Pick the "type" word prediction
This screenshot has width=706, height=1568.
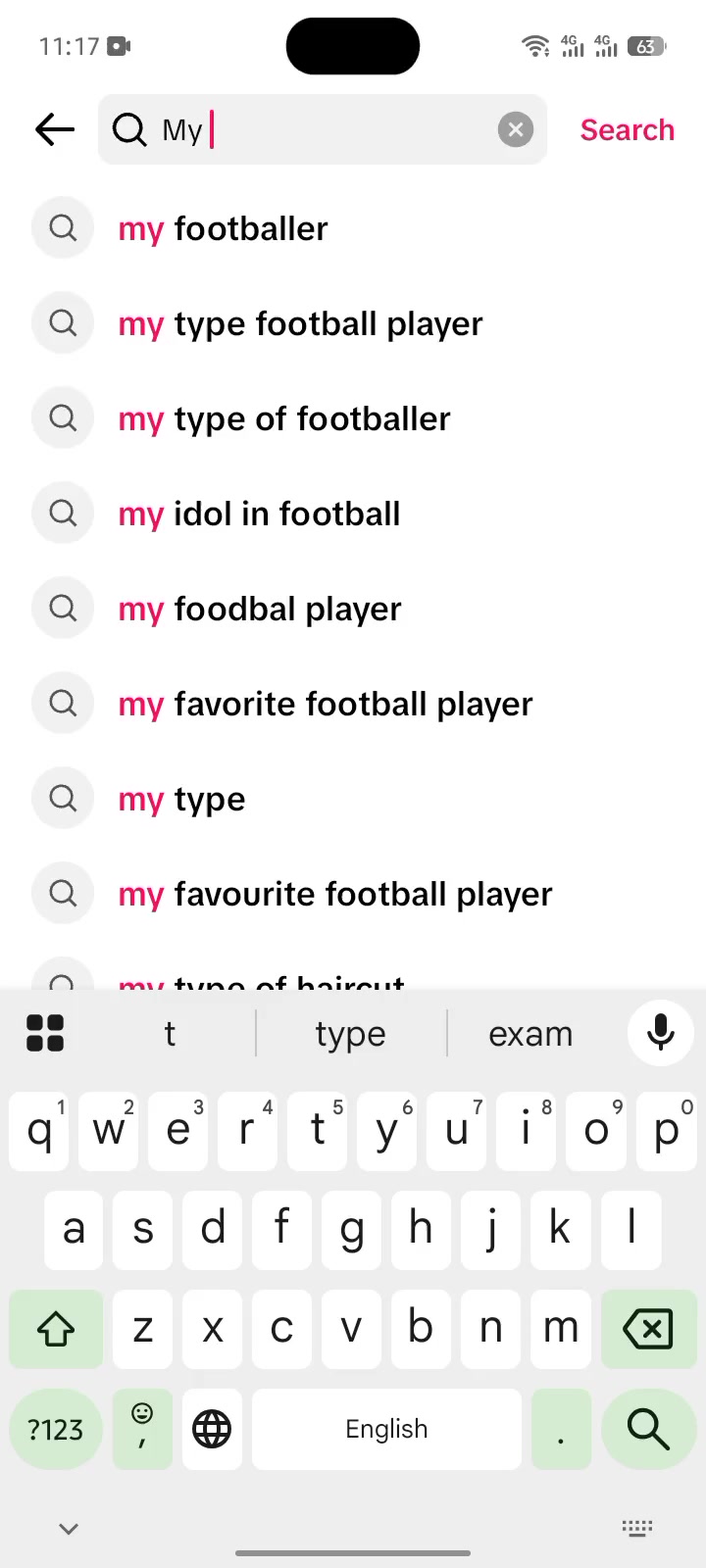coord(350,1034)
